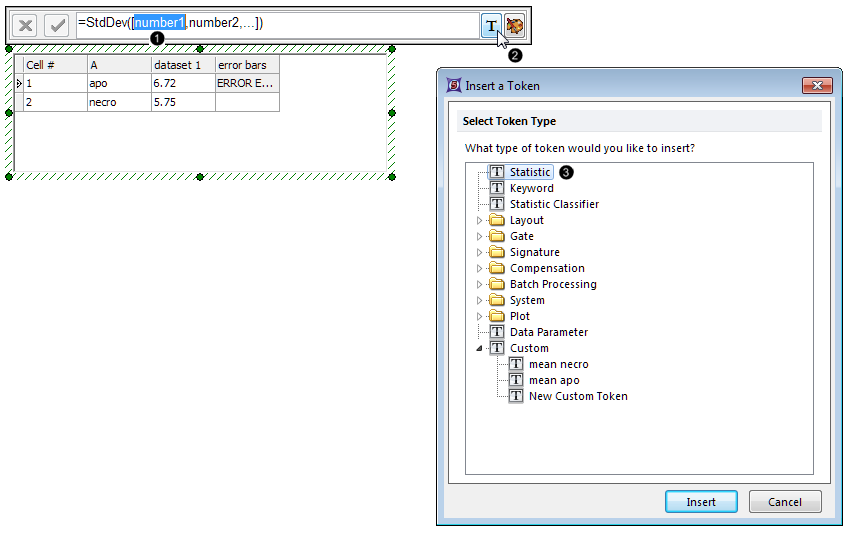Viewport: 850px width, 535px height.
Task: Cancel formula edit with X icon
Action: tap(26, 26)
